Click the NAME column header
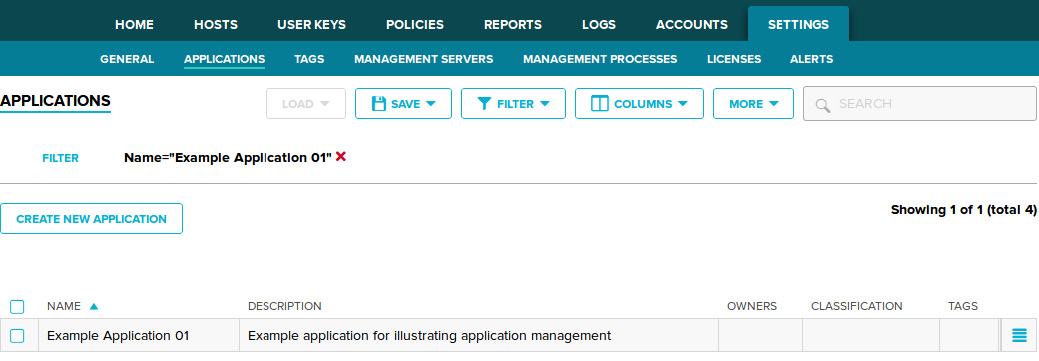This screenshot has height=361, width=1039. (64, 306)
